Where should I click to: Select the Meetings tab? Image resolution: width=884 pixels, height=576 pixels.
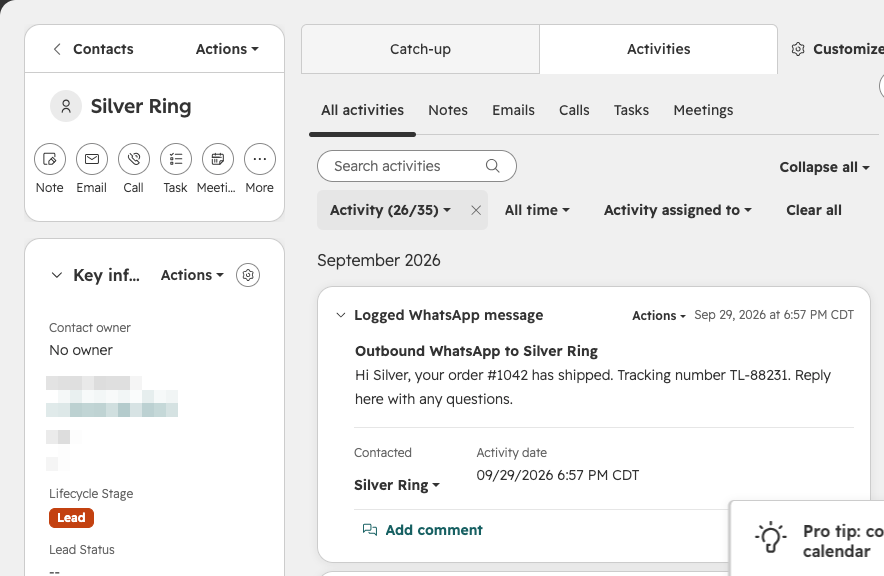[x=703, y=110]
